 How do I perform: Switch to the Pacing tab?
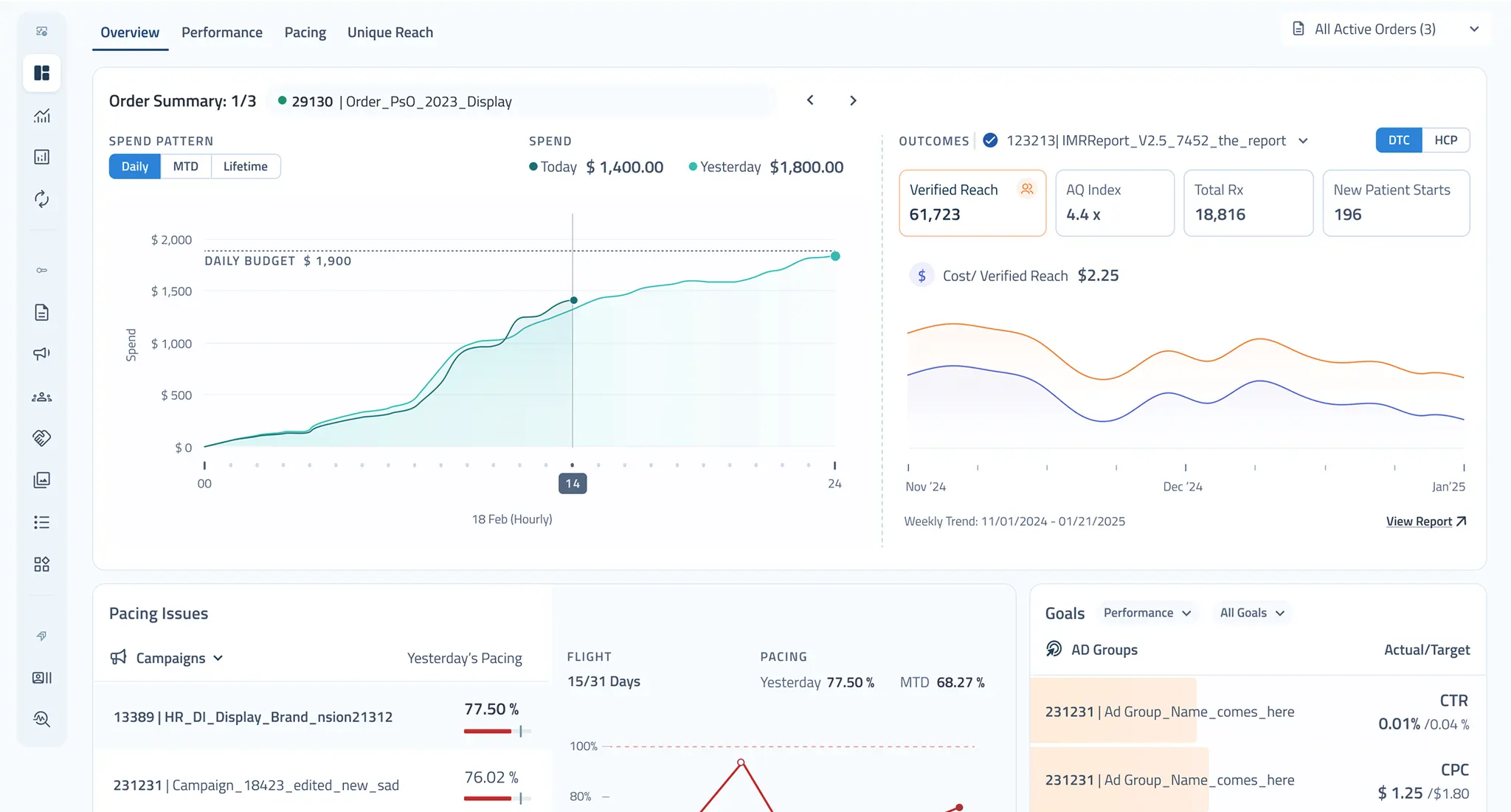(x=305, y=32)
